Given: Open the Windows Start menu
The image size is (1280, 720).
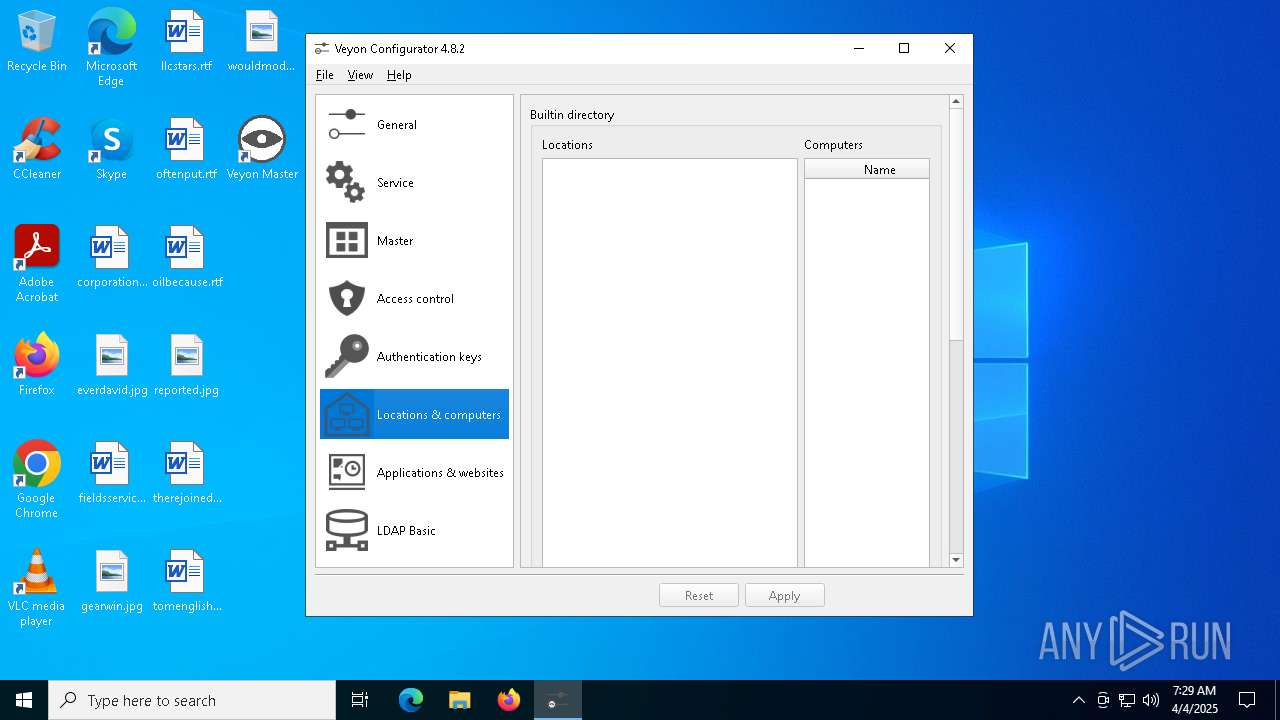Looking at the screenshot, I should click(x=24, y=700).
